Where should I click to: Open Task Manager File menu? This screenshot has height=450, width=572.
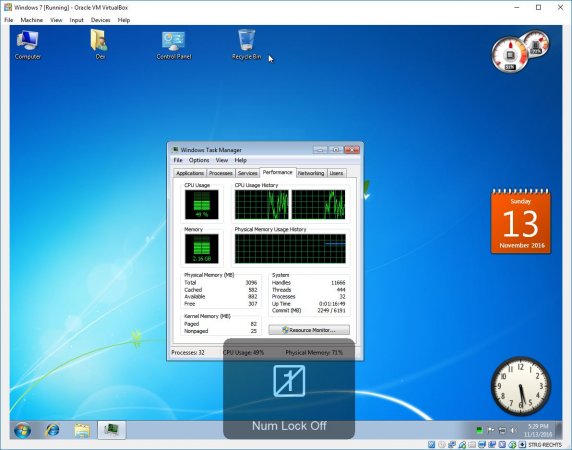click(178, 160)
